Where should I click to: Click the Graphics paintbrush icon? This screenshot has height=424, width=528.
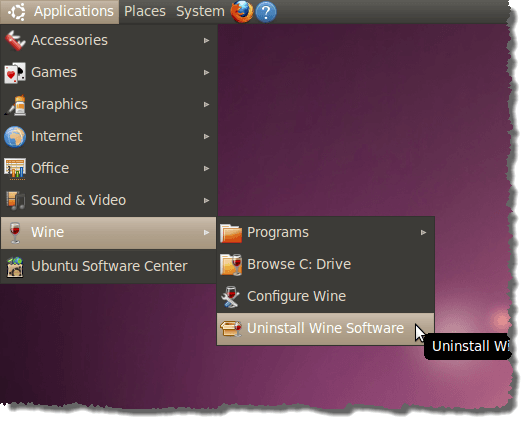tap(15, 105)
